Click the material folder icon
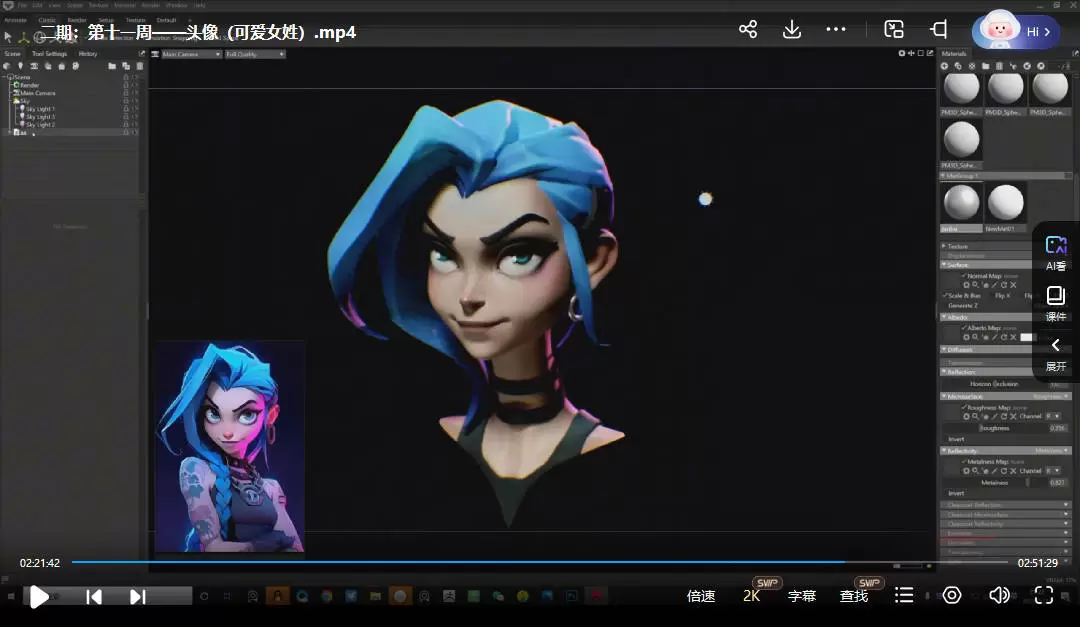The width and height of the screenshot is (1080, 627). [986, 66]
